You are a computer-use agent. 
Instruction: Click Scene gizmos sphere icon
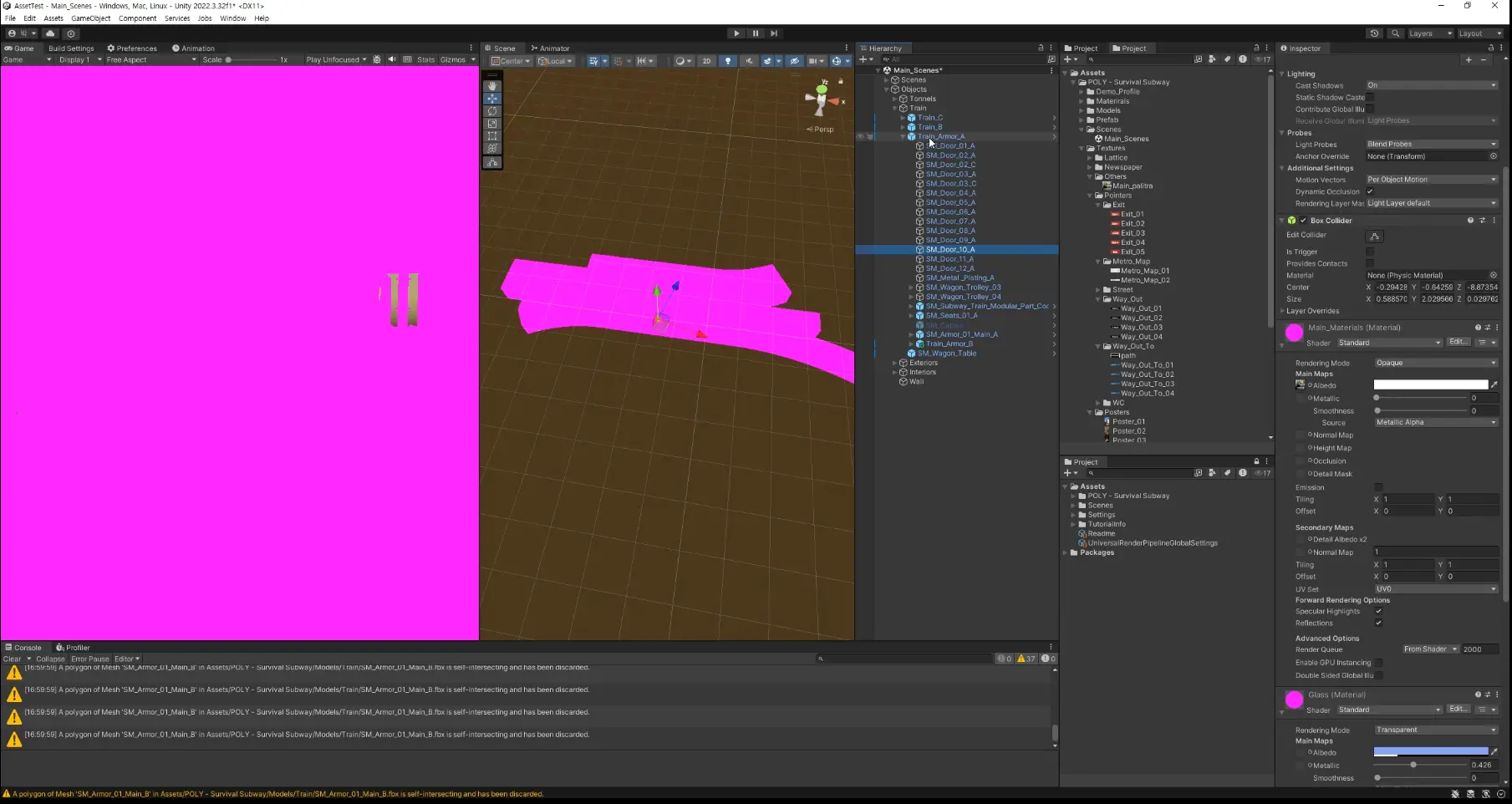coord(836,61)
